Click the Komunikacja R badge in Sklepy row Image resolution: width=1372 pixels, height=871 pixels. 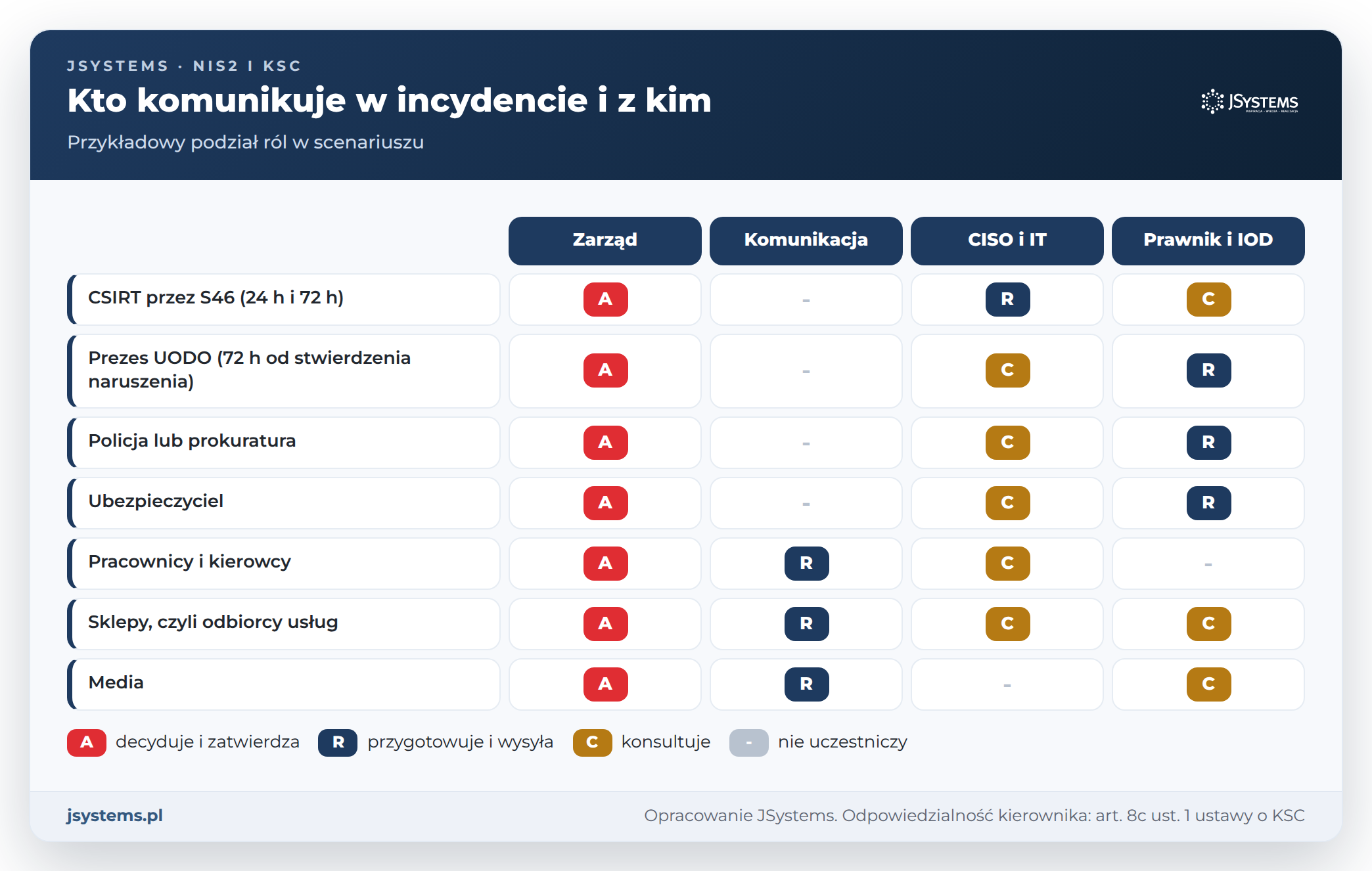point(806,624)
